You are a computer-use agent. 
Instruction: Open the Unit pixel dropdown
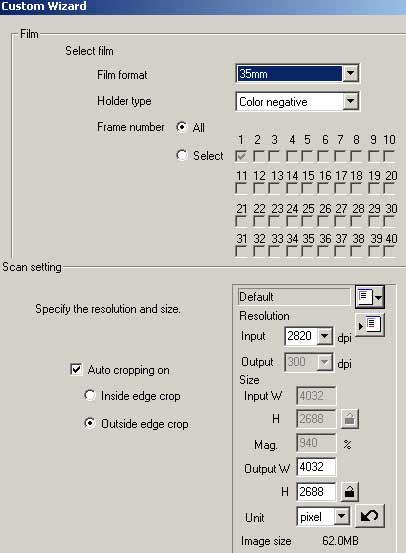tap(341, 517)
